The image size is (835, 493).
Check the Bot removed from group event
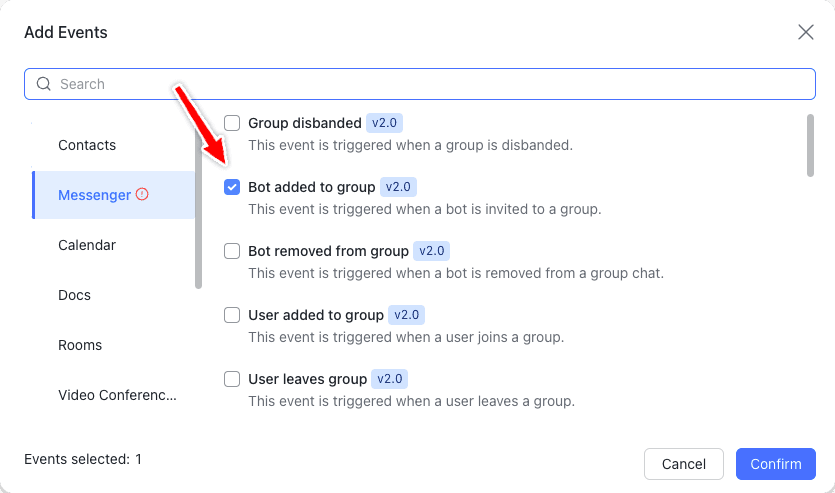pos(232,251)
